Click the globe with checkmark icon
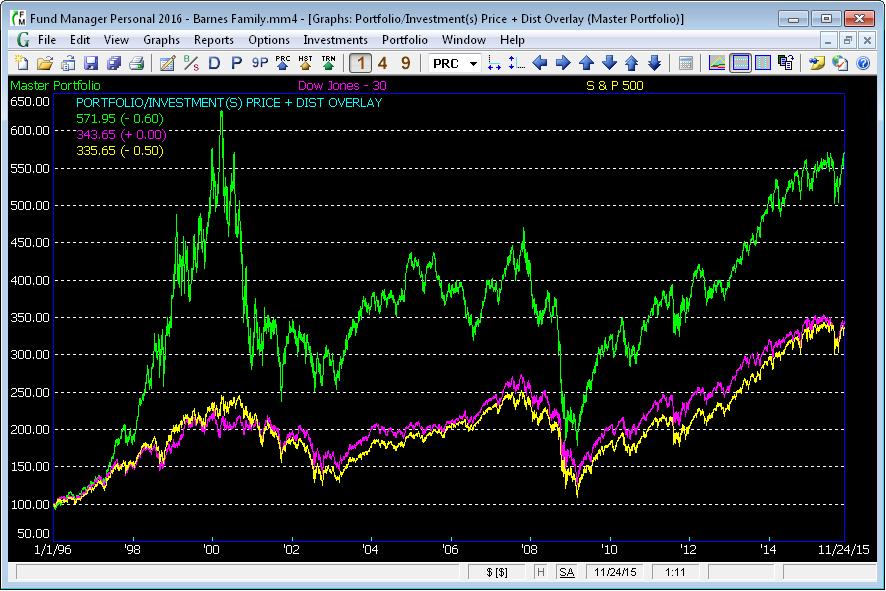 [840, 63]
